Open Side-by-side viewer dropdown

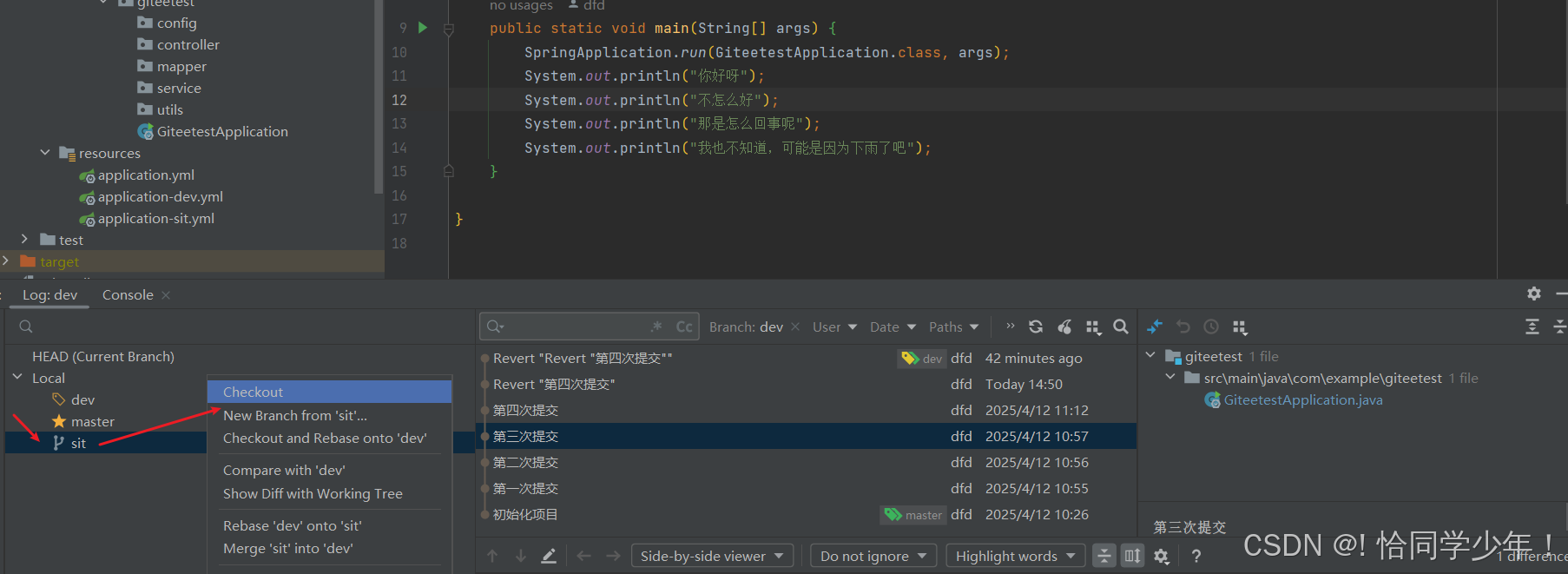click(x=712, y=556)
